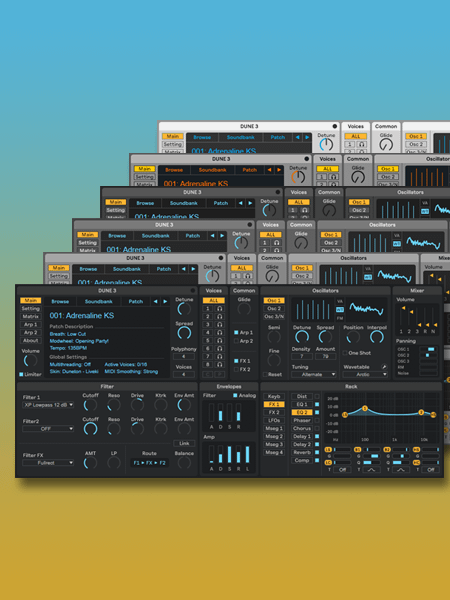This screenshot has height=600, width=450.
Task: Solo voice 3 with its headphone icon
Action: (x=220, y=324)
